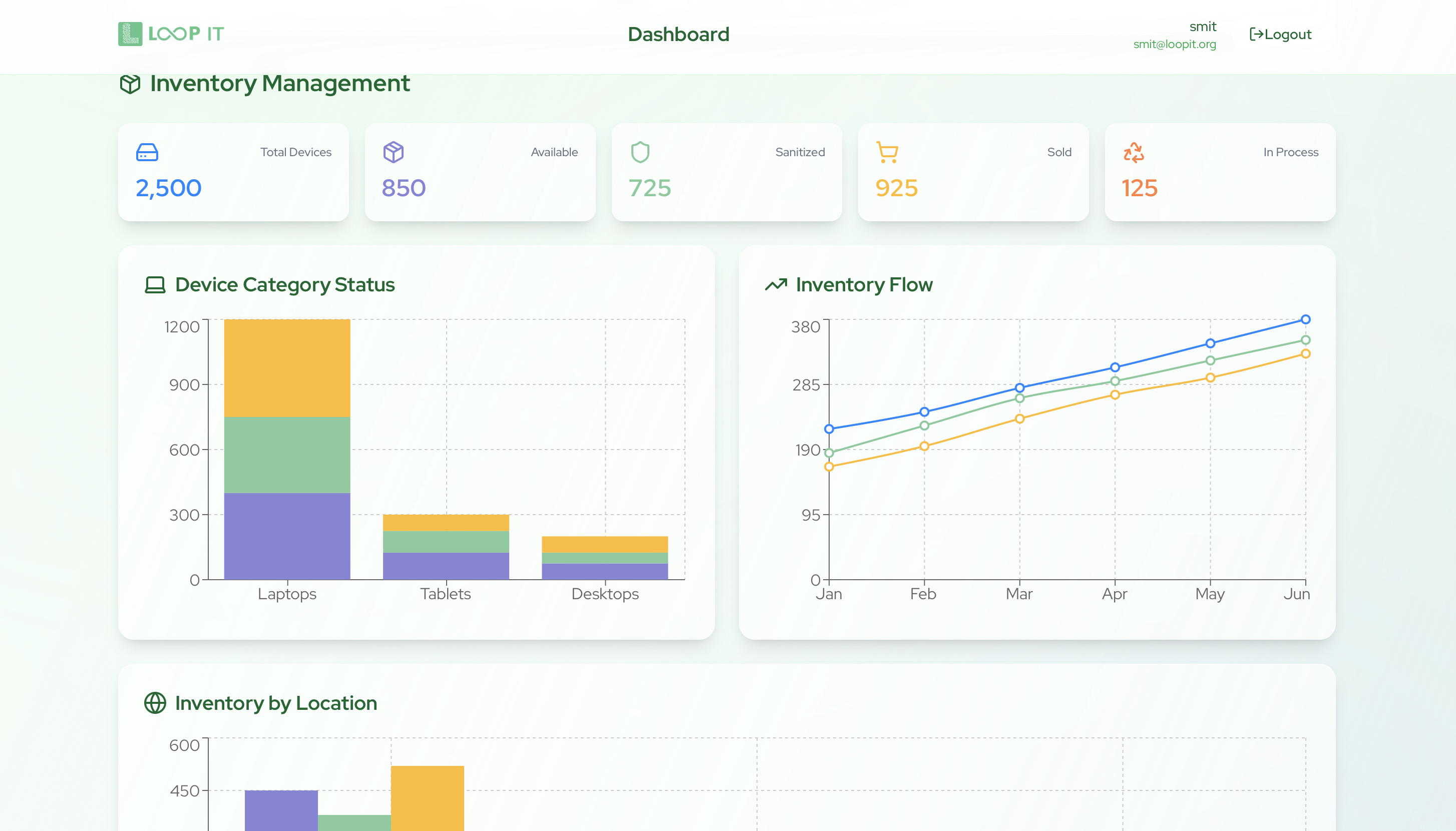Click the globe icon beside Inventory by Location
The width and height of the screenshot is (1456, 831).
pyautogui.click(x=155, y=703)
